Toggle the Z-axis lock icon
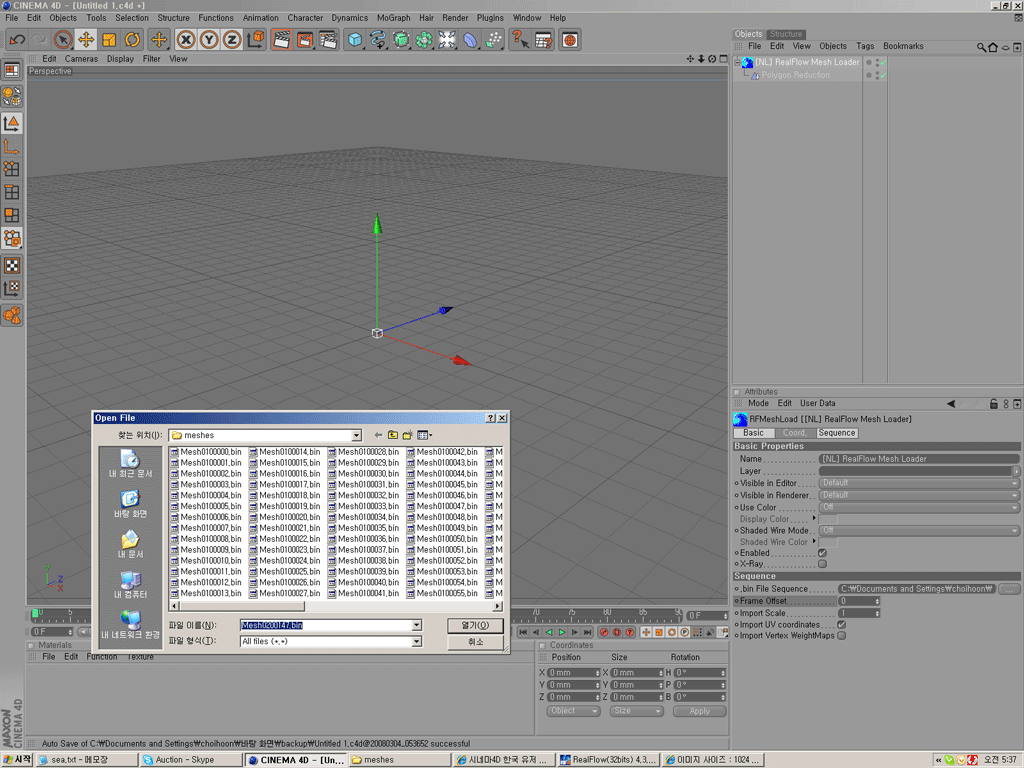Image resolution: width=1024 pixels, height=768 pixels. 232,40
